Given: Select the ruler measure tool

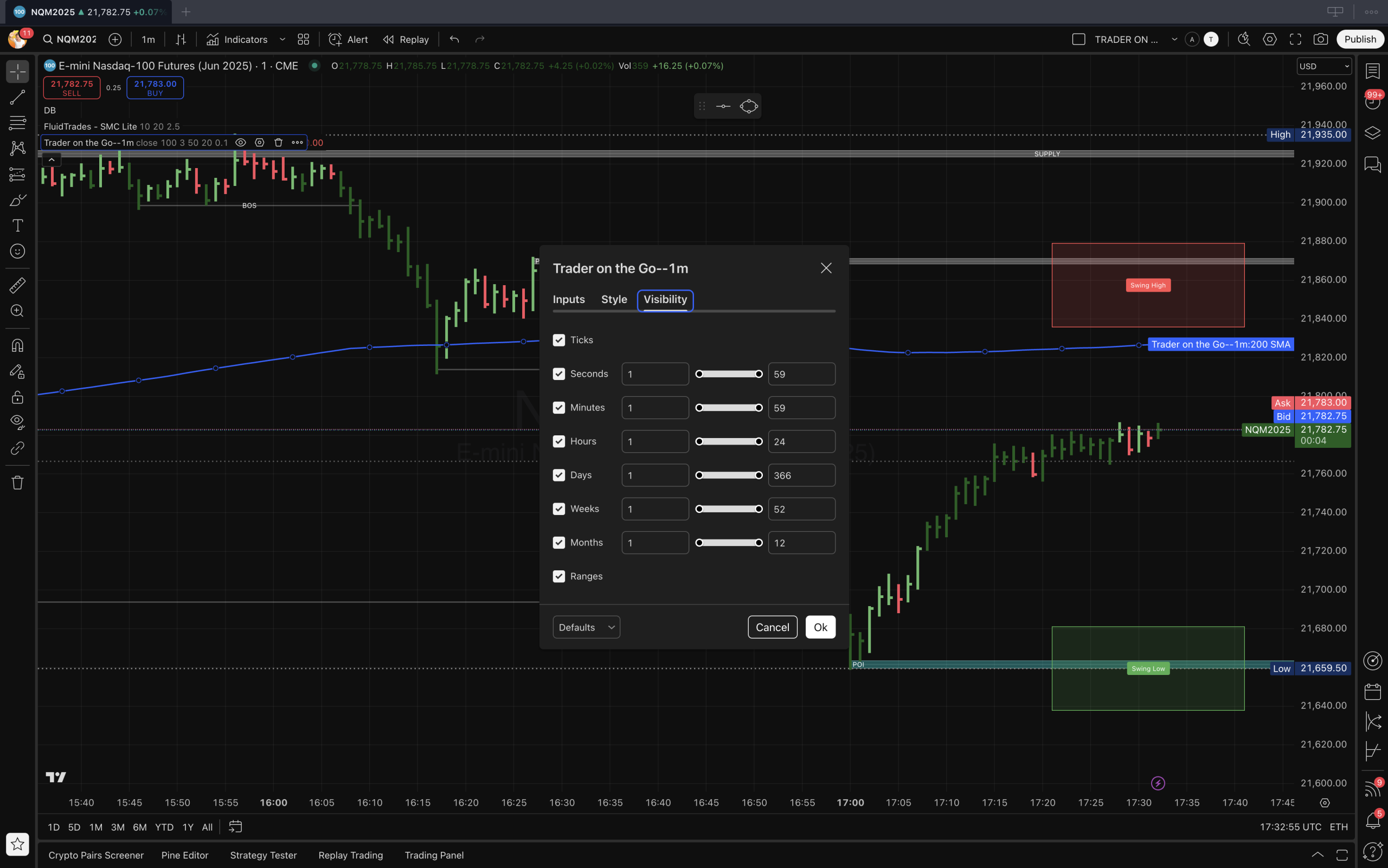Looking at the screenshot, I should [x=17, y=285].
